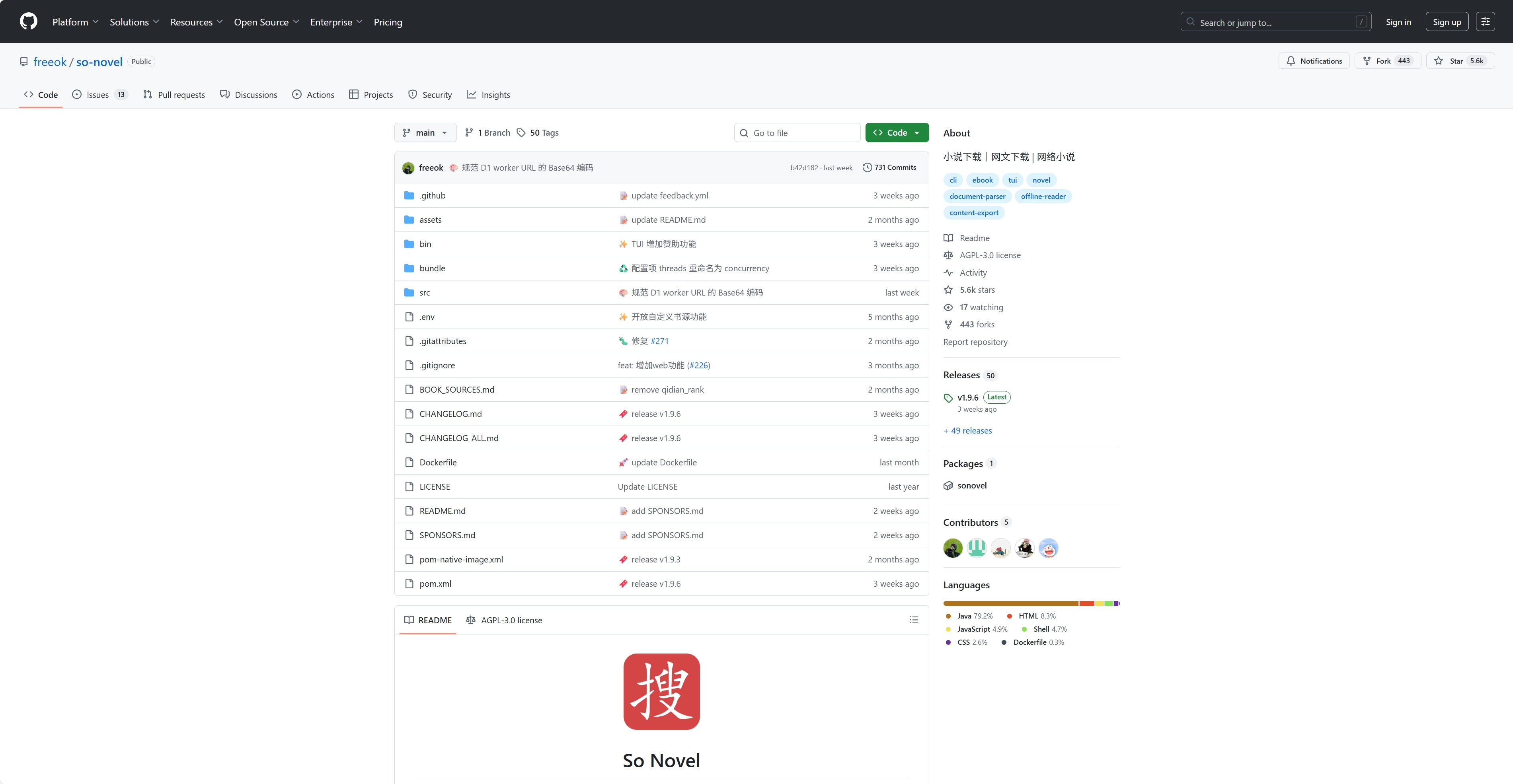Screen dimensions: 1513x784
Task: Open the + 49 releases link
Action: click(x=967, y=430)
